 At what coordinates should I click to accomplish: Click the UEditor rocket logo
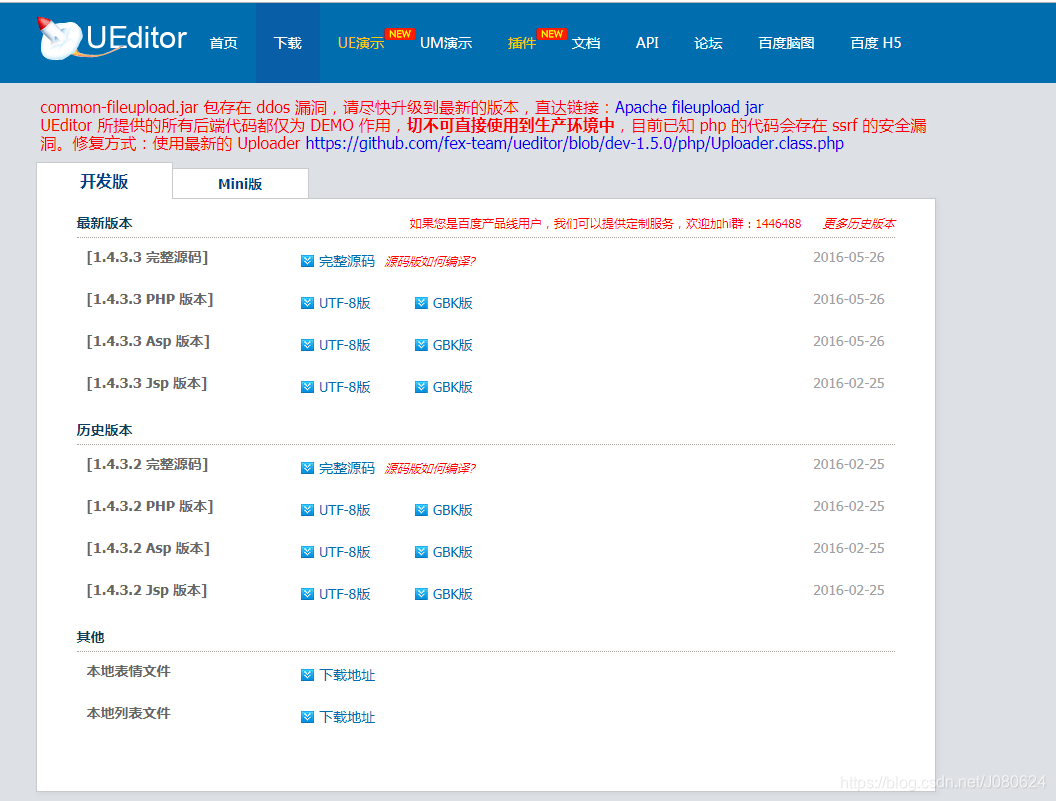point(112,38)
